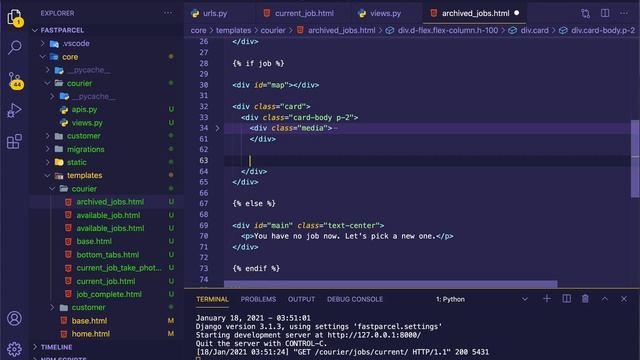Open base.html inside the courier folder

click(94, 241)
